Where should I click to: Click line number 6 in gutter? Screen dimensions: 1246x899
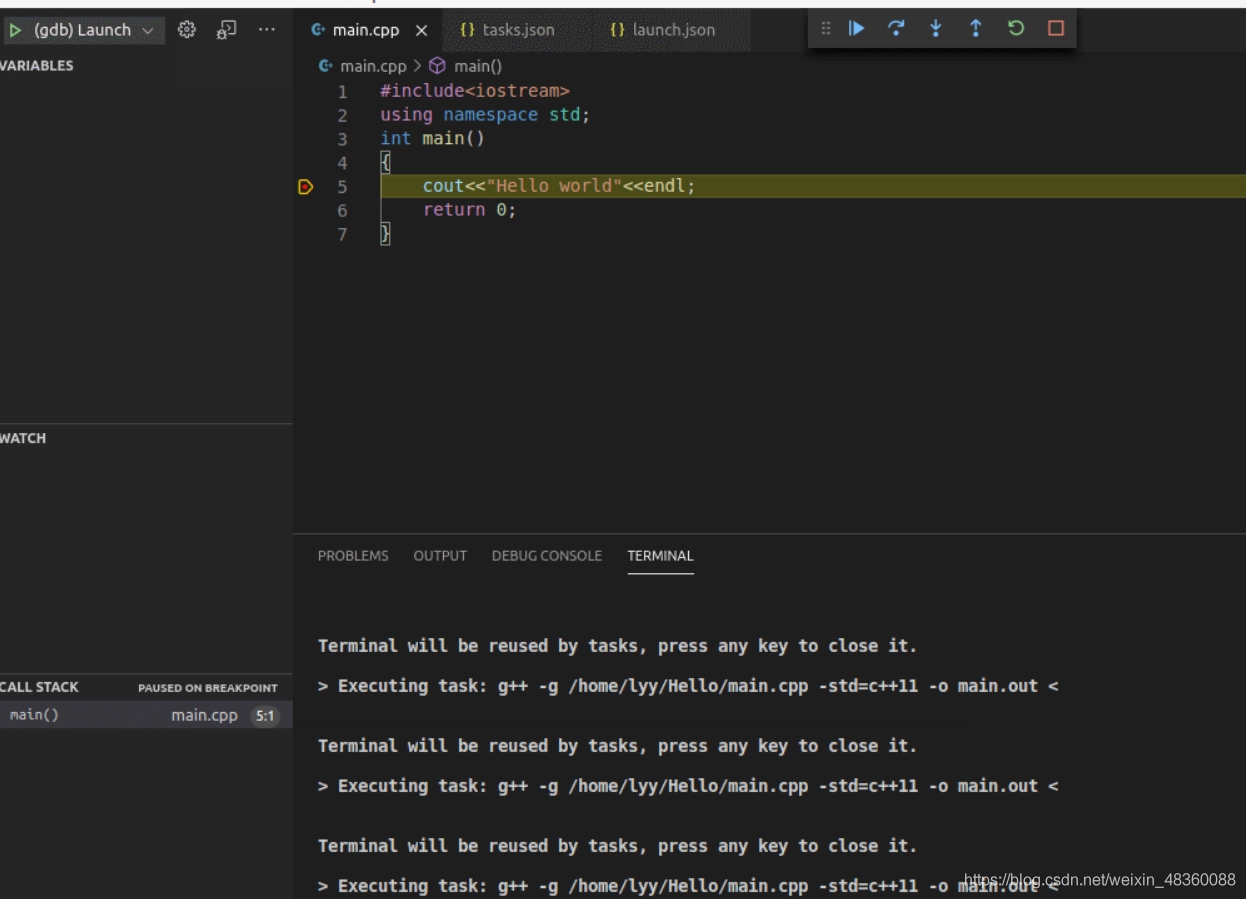(342, 210)
